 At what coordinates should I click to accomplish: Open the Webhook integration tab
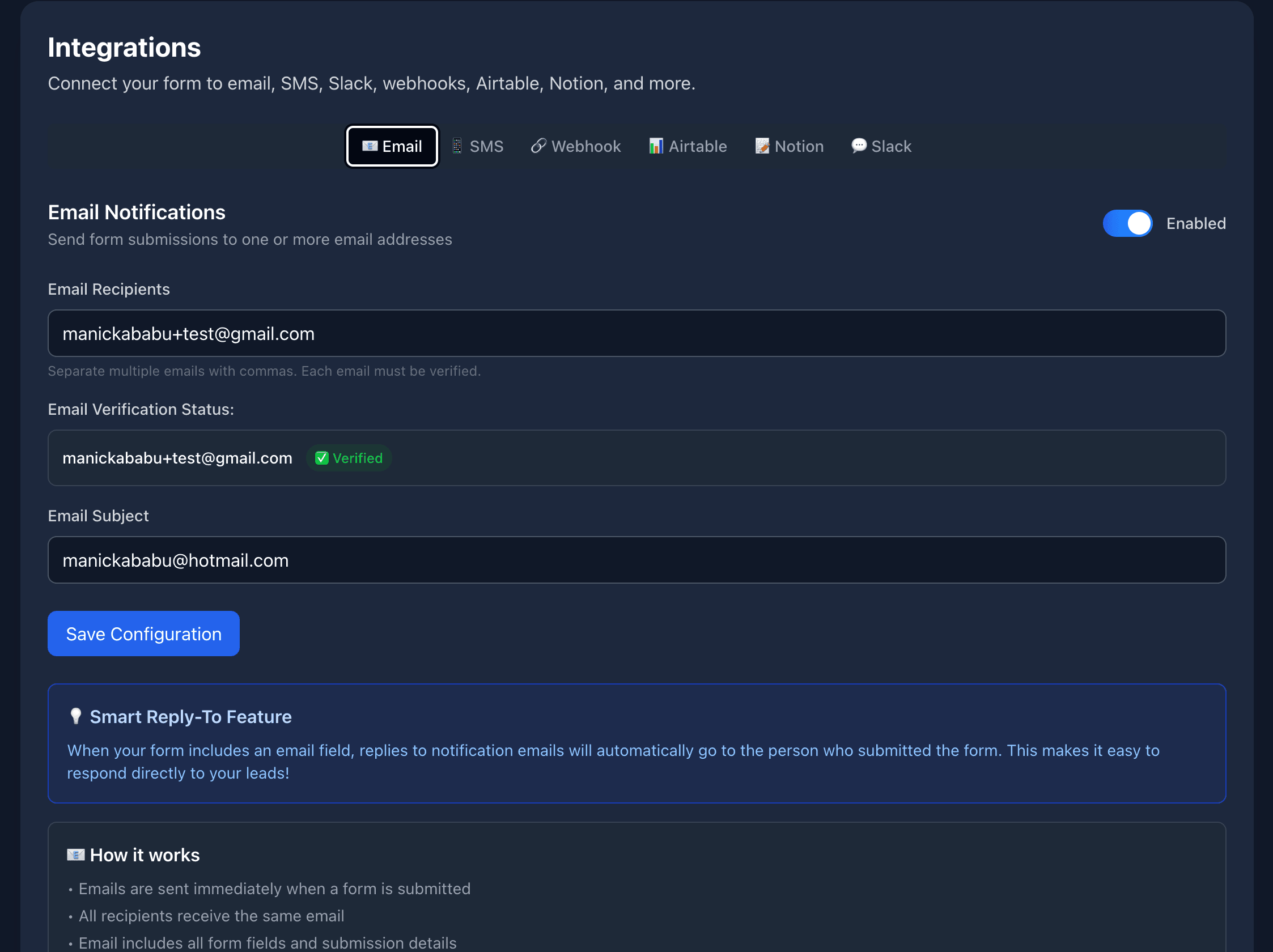[575, 146]
